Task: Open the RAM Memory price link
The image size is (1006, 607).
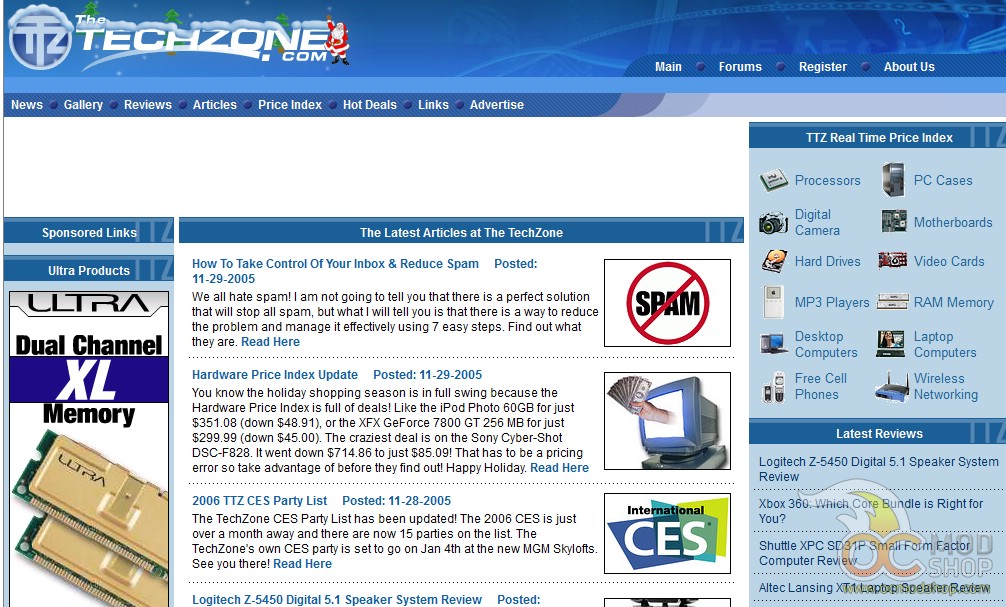Action: point(953,302)
